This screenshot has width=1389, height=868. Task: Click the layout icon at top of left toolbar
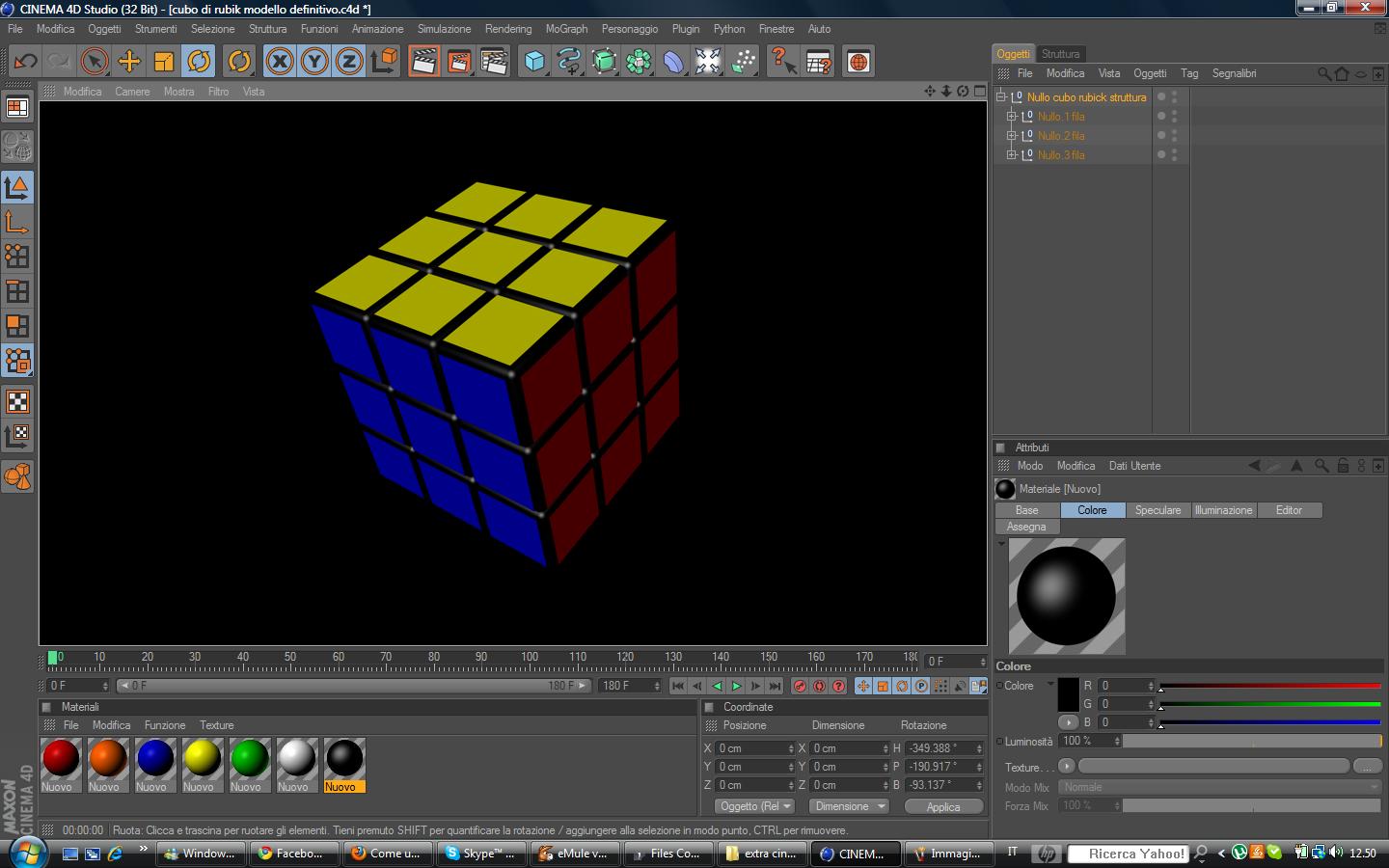[x=17, y=107]
